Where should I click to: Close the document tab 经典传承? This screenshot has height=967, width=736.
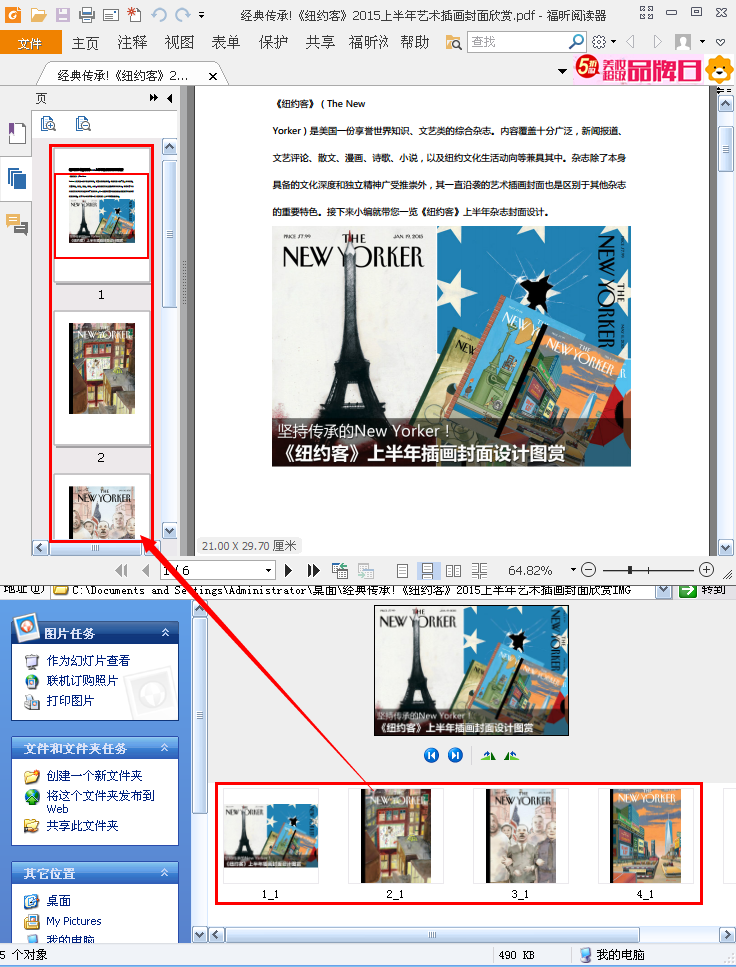[213, 76]
